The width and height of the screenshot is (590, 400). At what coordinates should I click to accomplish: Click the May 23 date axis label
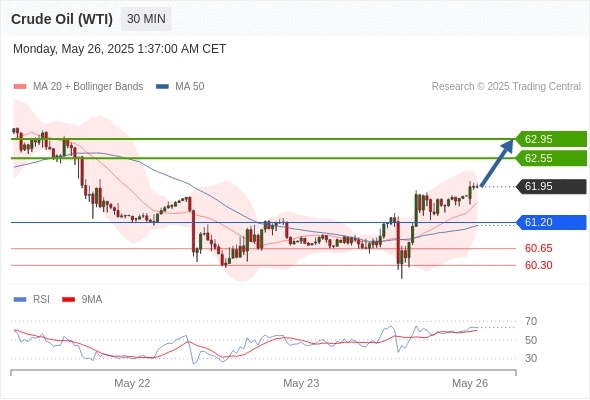point(301,383)
